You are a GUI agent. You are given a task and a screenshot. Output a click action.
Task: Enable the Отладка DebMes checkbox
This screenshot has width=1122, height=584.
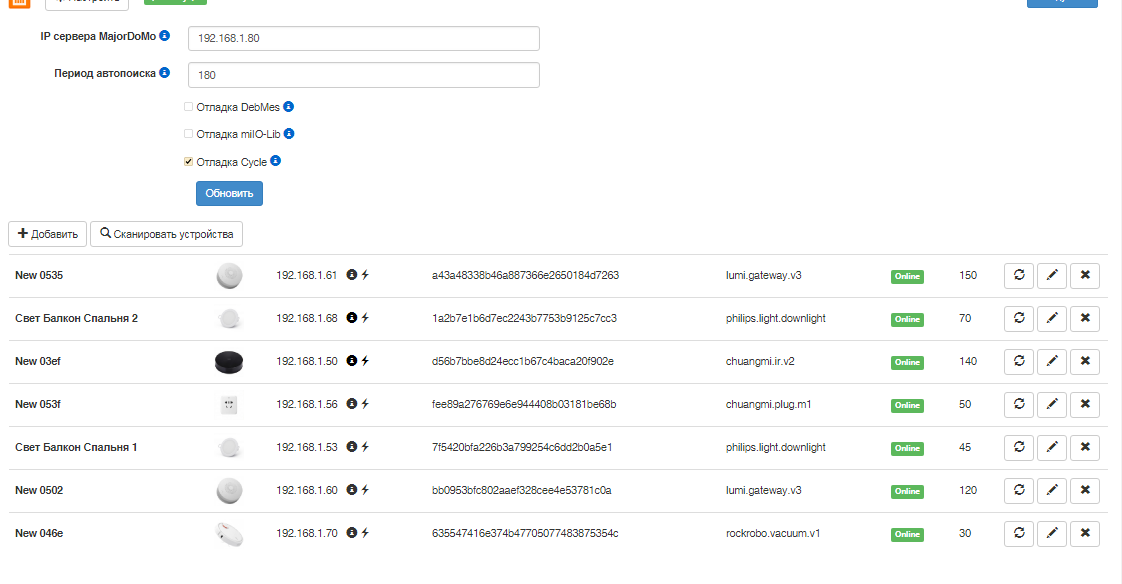[x=188, y=107]
